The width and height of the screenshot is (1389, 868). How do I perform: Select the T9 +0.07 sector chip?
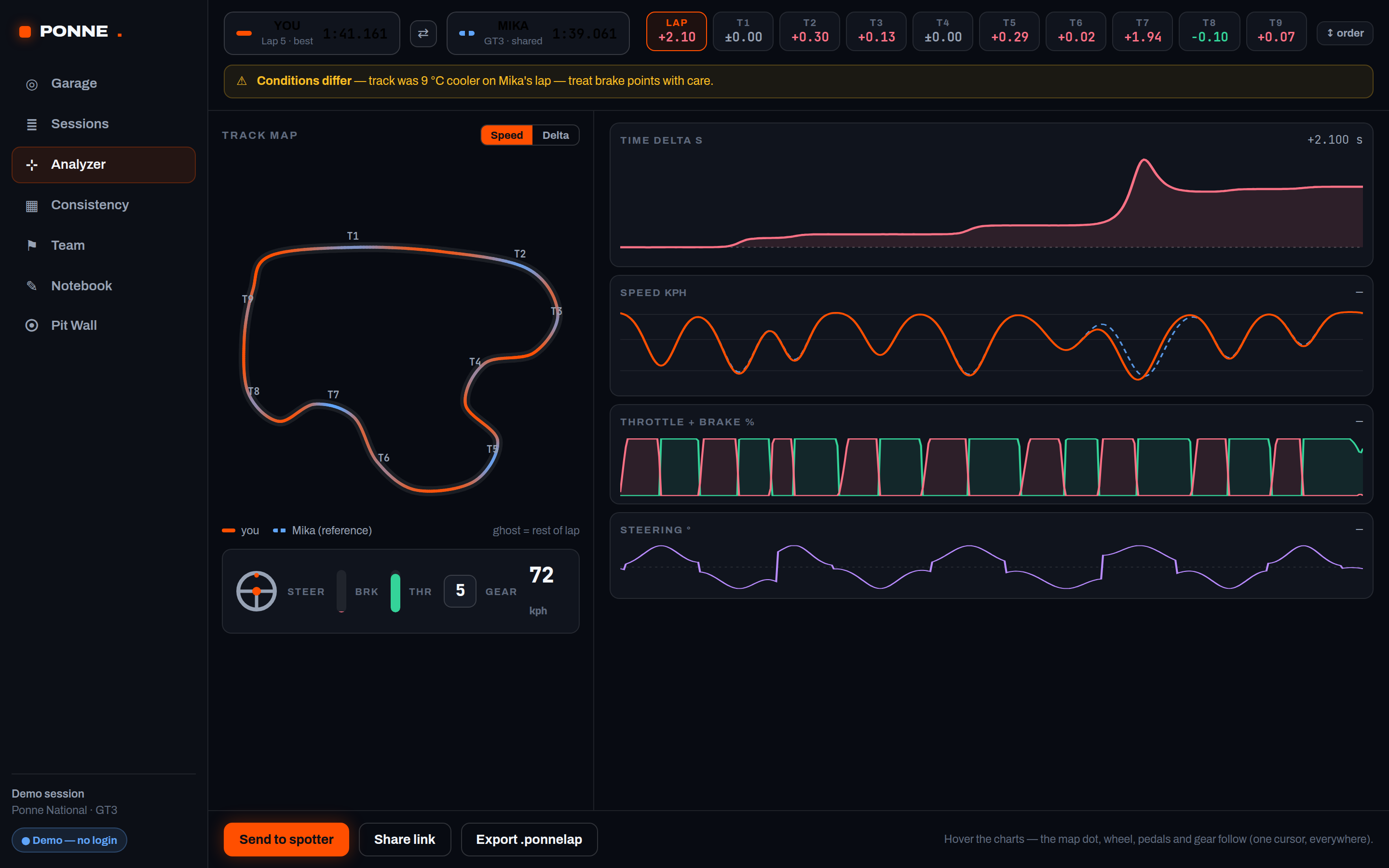pos(1276,31)
